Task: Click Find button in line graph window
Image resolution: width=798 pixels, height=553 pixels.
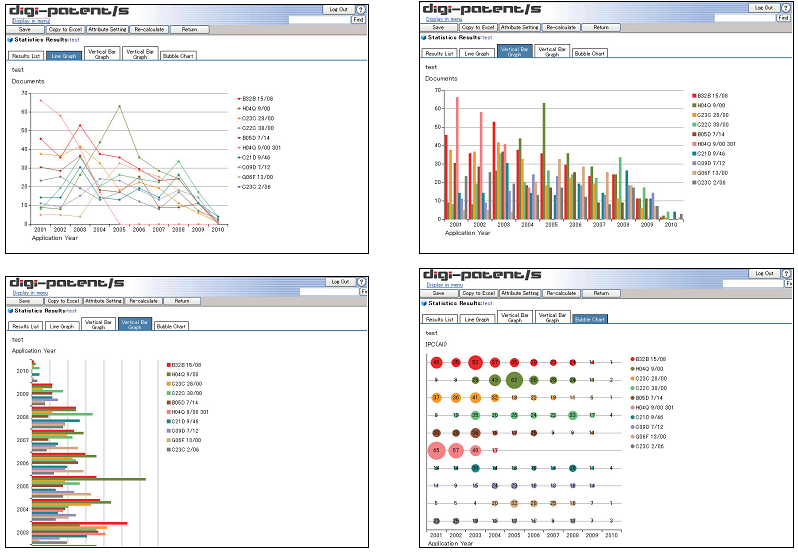Action: (358, 20)
